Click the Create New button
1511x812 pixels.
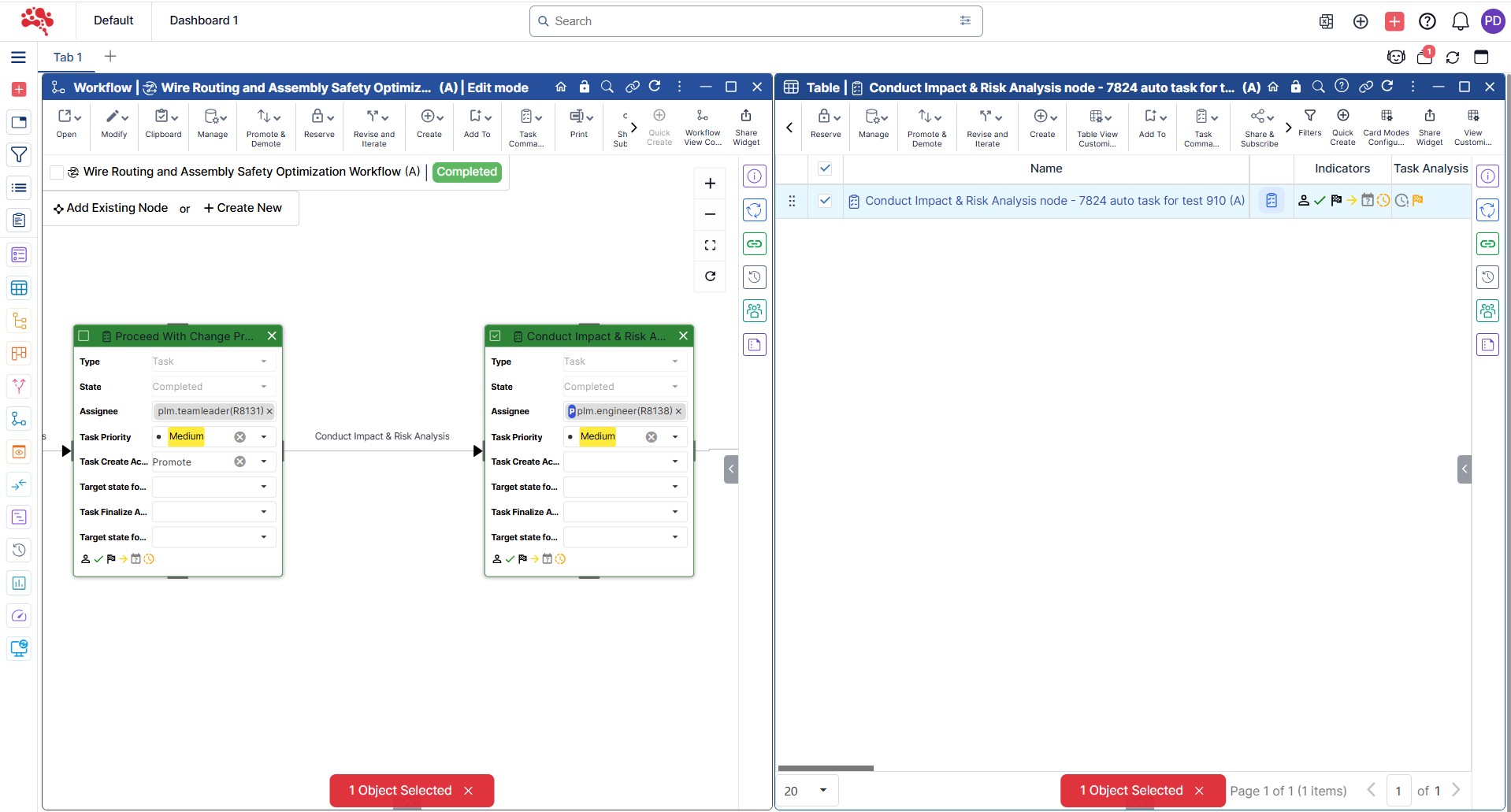[x=243, y=208]
